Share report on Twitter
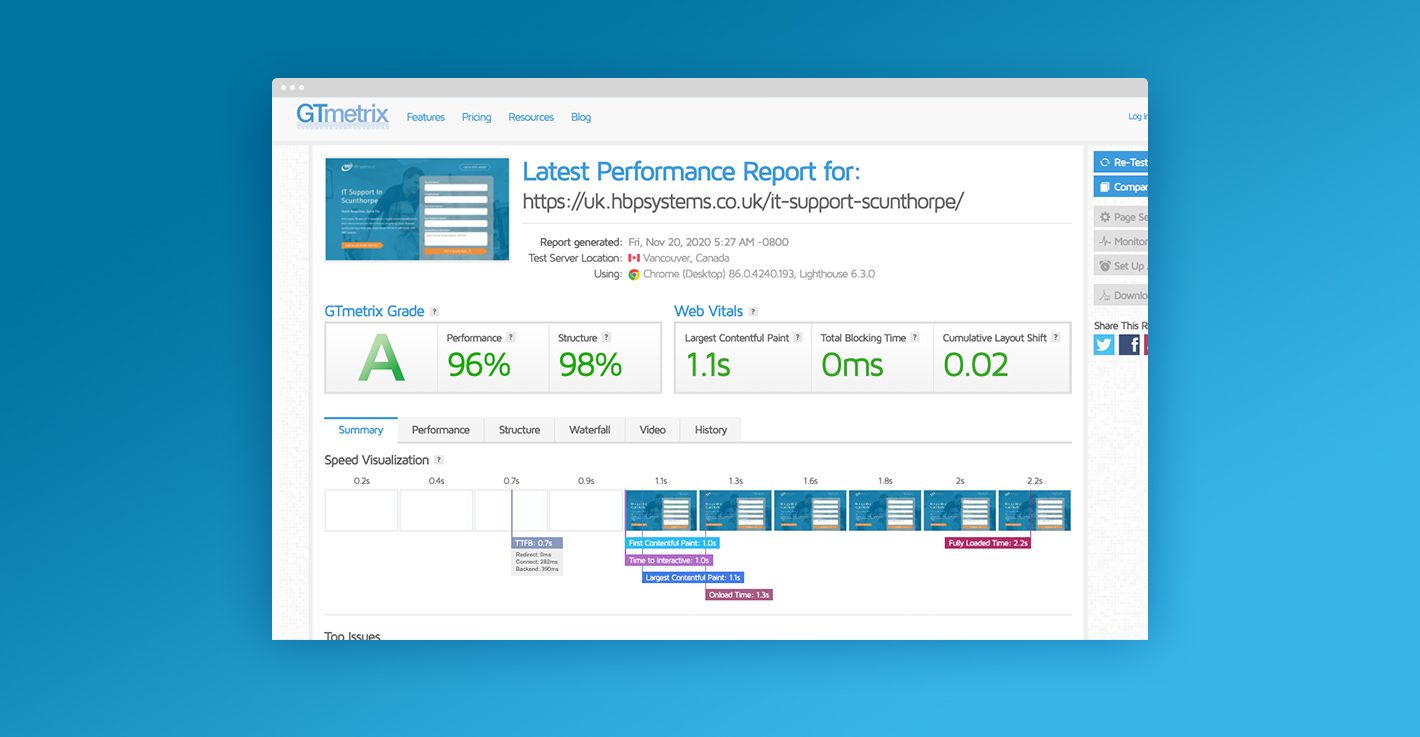This screenshot has height=737, width=1420. 1104,344
